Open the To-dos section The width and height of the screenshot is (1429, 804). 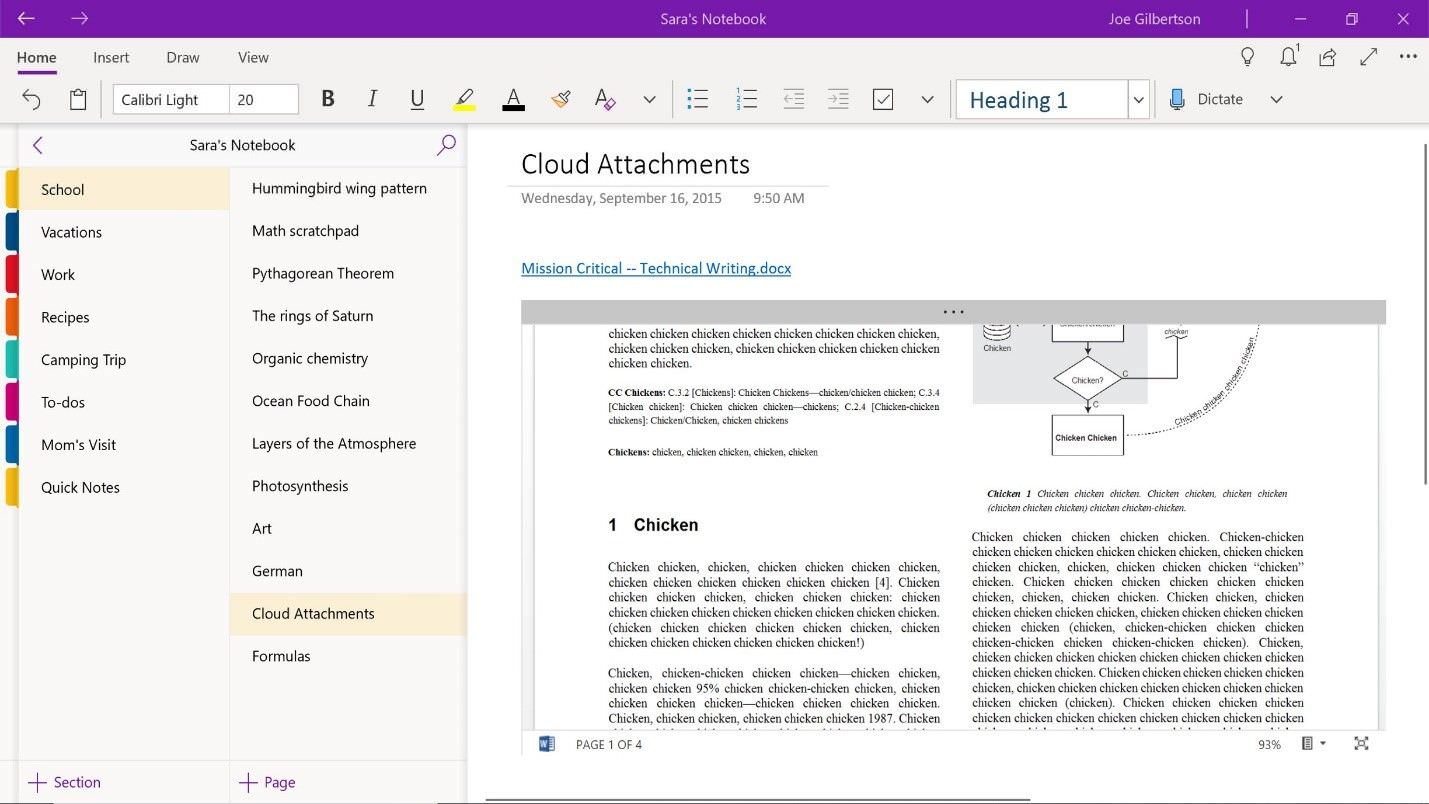(x=124, y=402)
